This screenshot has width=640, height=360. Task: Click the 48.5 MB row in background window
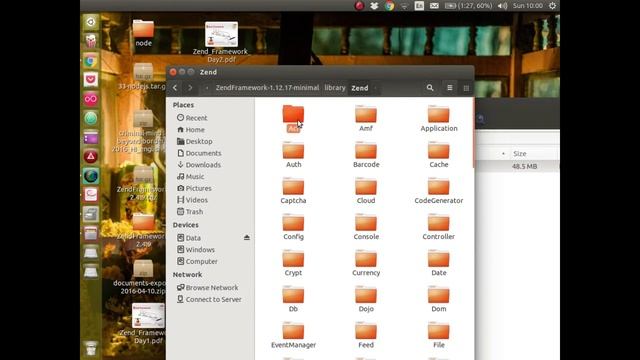click(518, 167)
